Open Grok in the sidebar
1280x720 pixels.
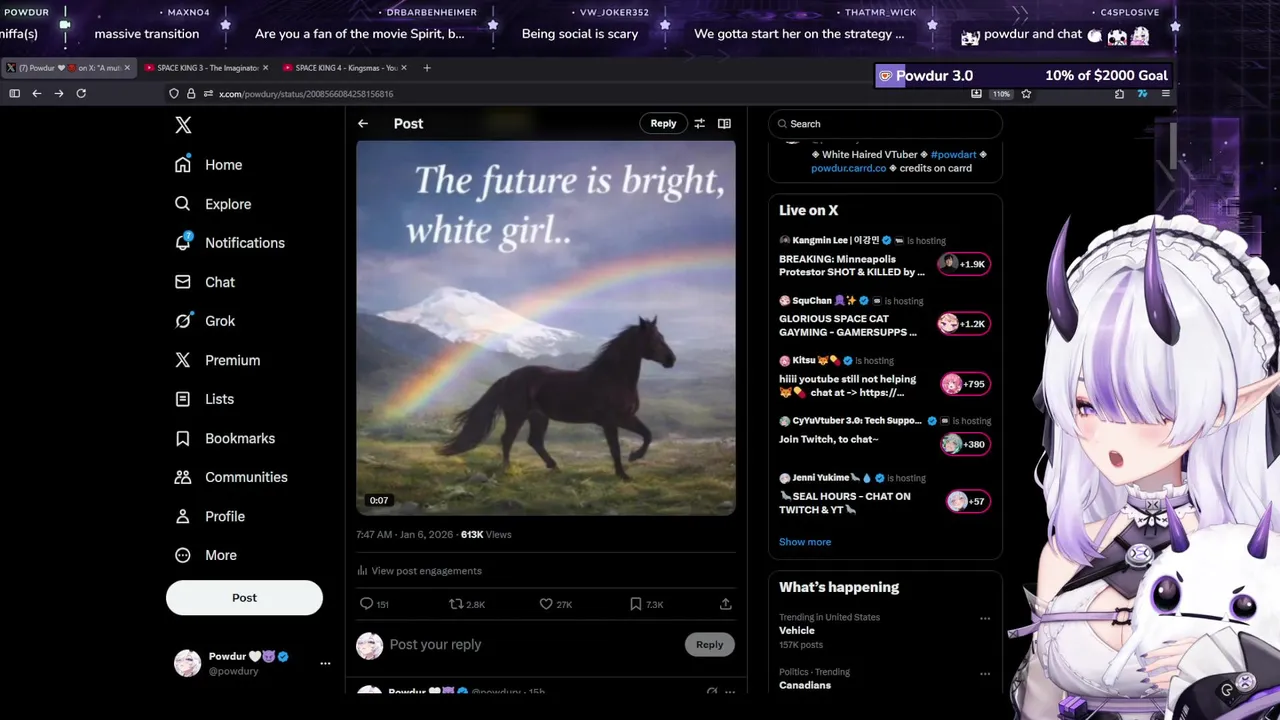[x=205, y=321]
